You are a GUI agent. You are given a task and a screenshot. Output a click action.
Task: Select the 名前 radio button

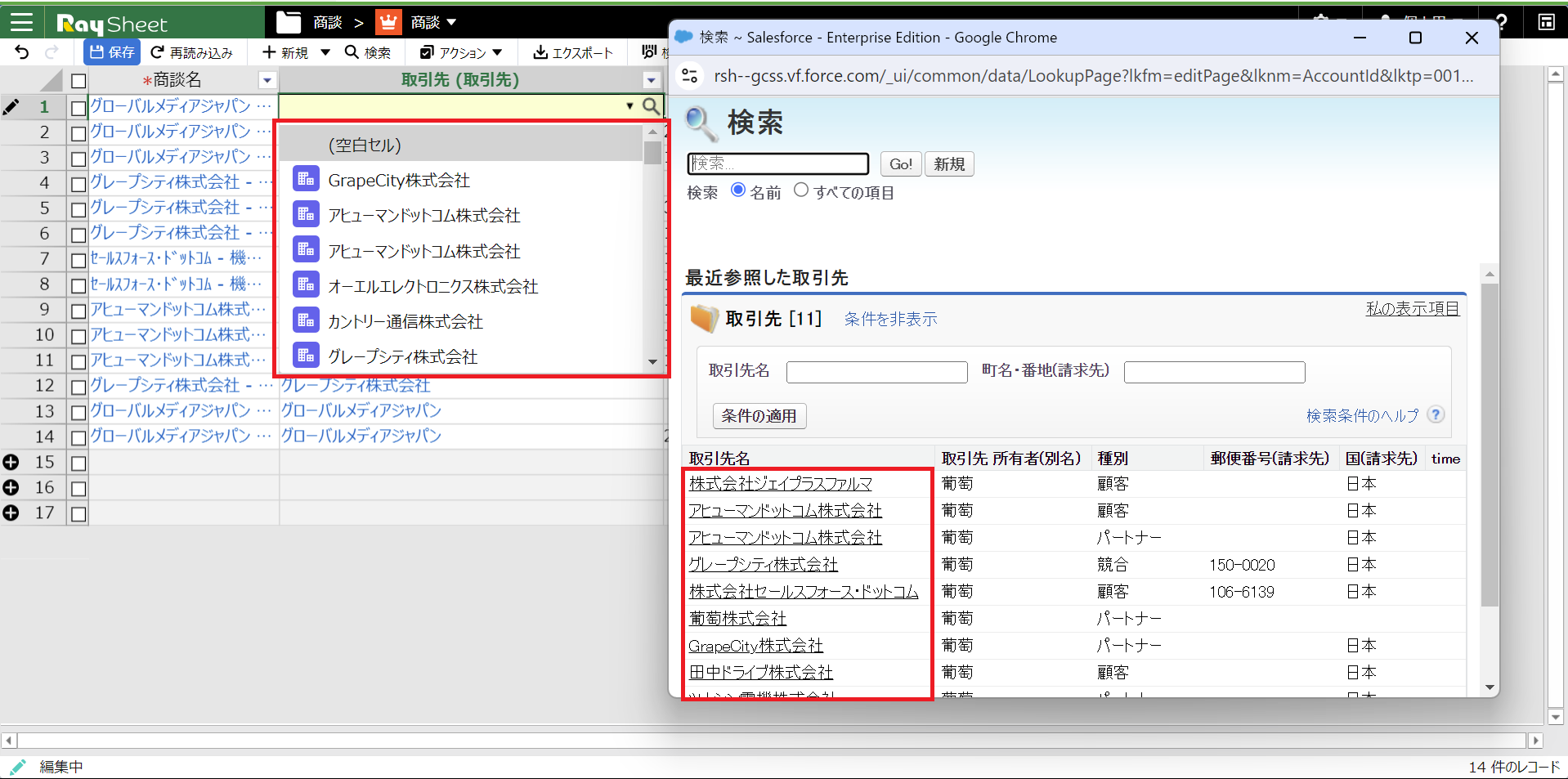point(738,190)
